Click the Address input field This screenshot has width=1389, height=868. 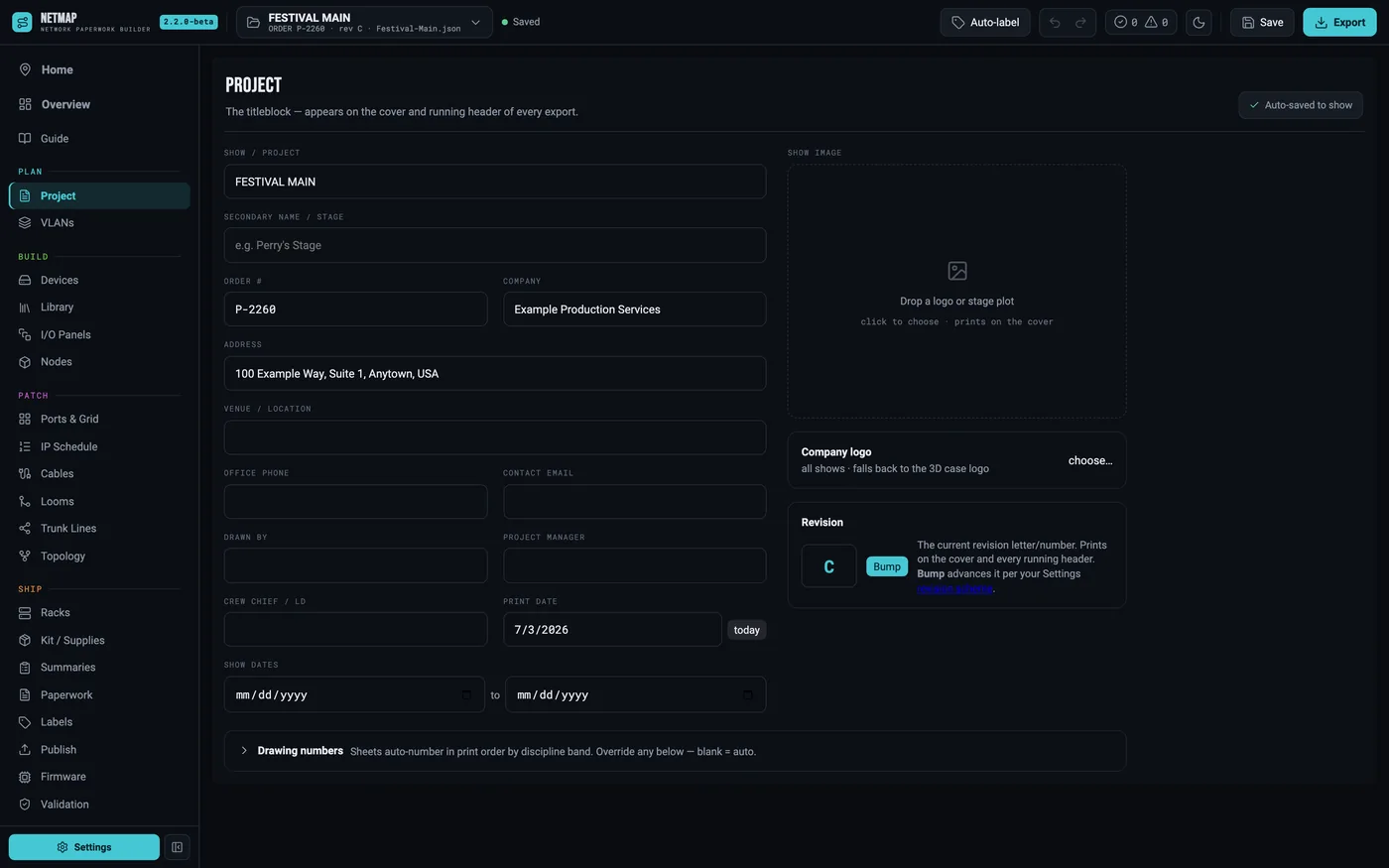pos(495,374)
